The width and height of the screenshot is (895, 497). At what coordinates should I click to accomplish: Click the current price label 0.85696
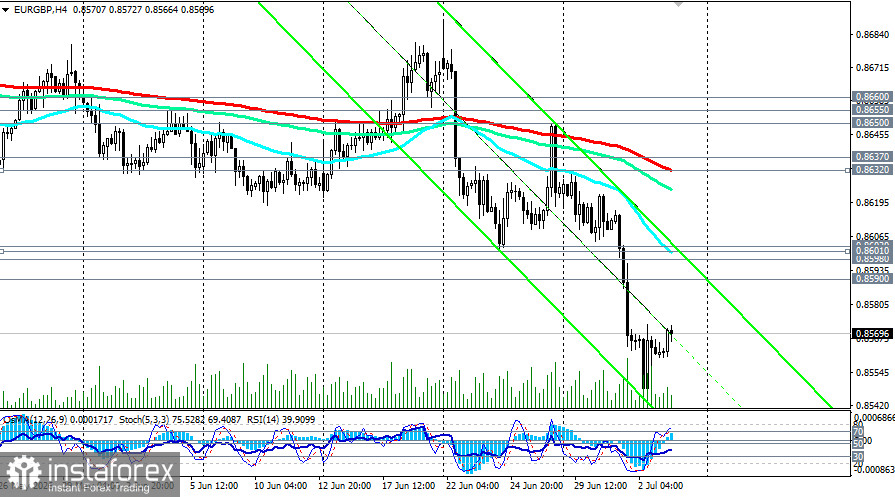click(872, 334)
